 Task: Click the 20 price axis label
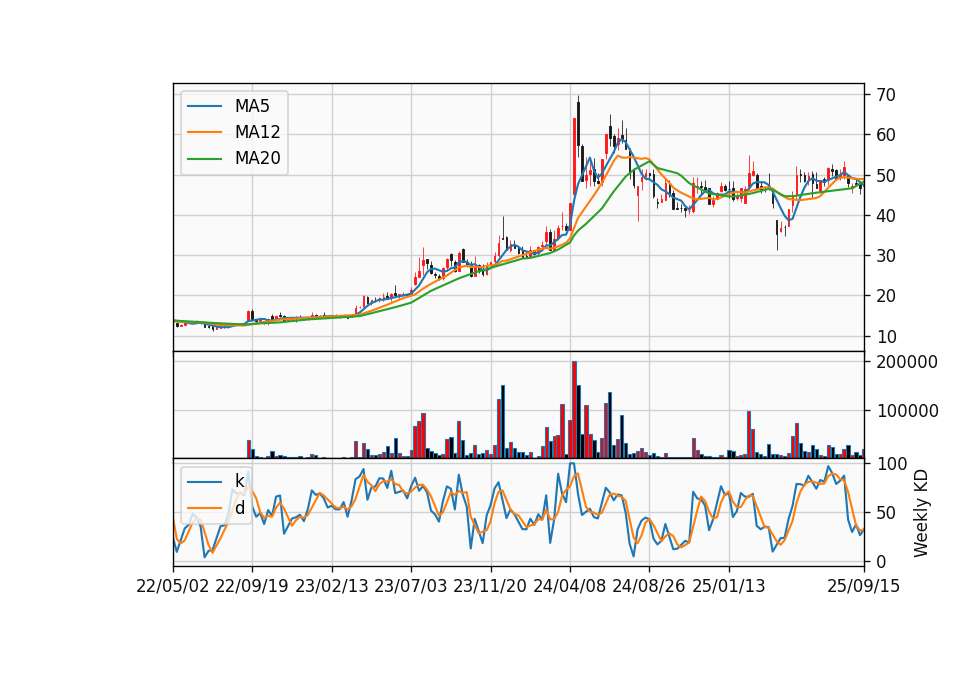[886, 296]
